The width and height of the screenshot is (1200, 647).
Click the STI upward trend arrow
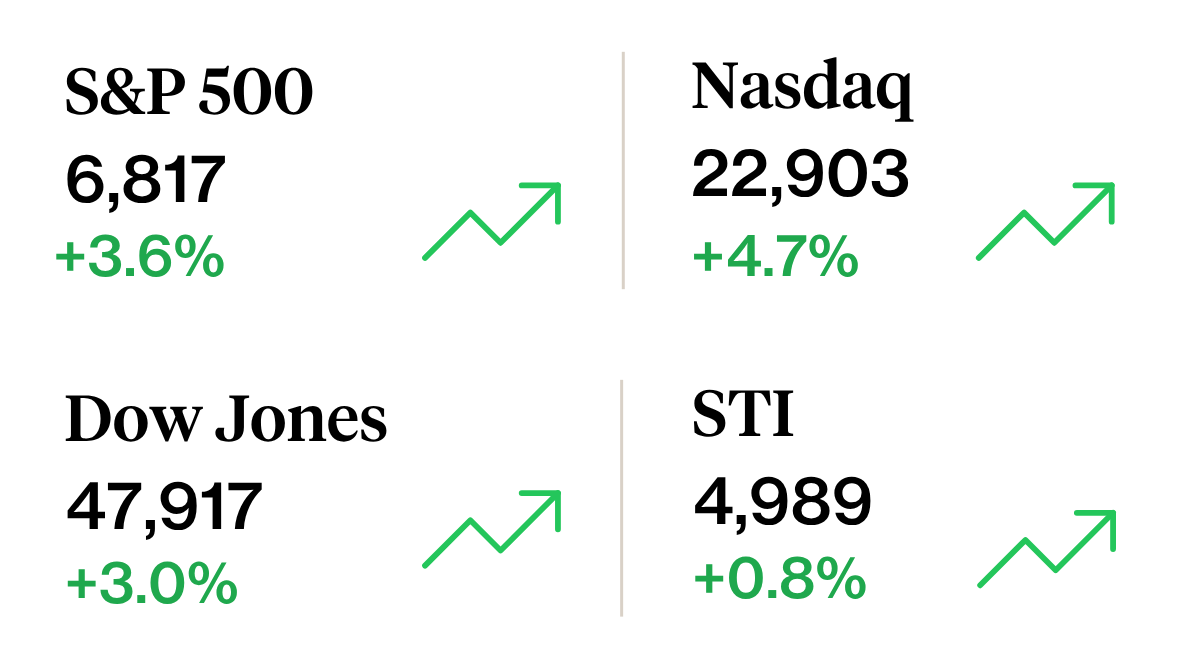point(1046,548)
